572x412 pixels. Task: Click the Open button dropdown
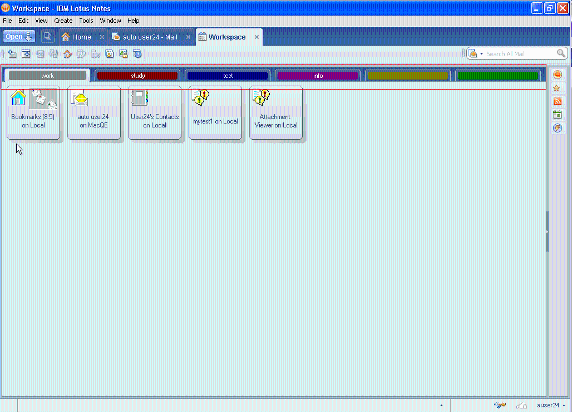click(x=19, y=36)
